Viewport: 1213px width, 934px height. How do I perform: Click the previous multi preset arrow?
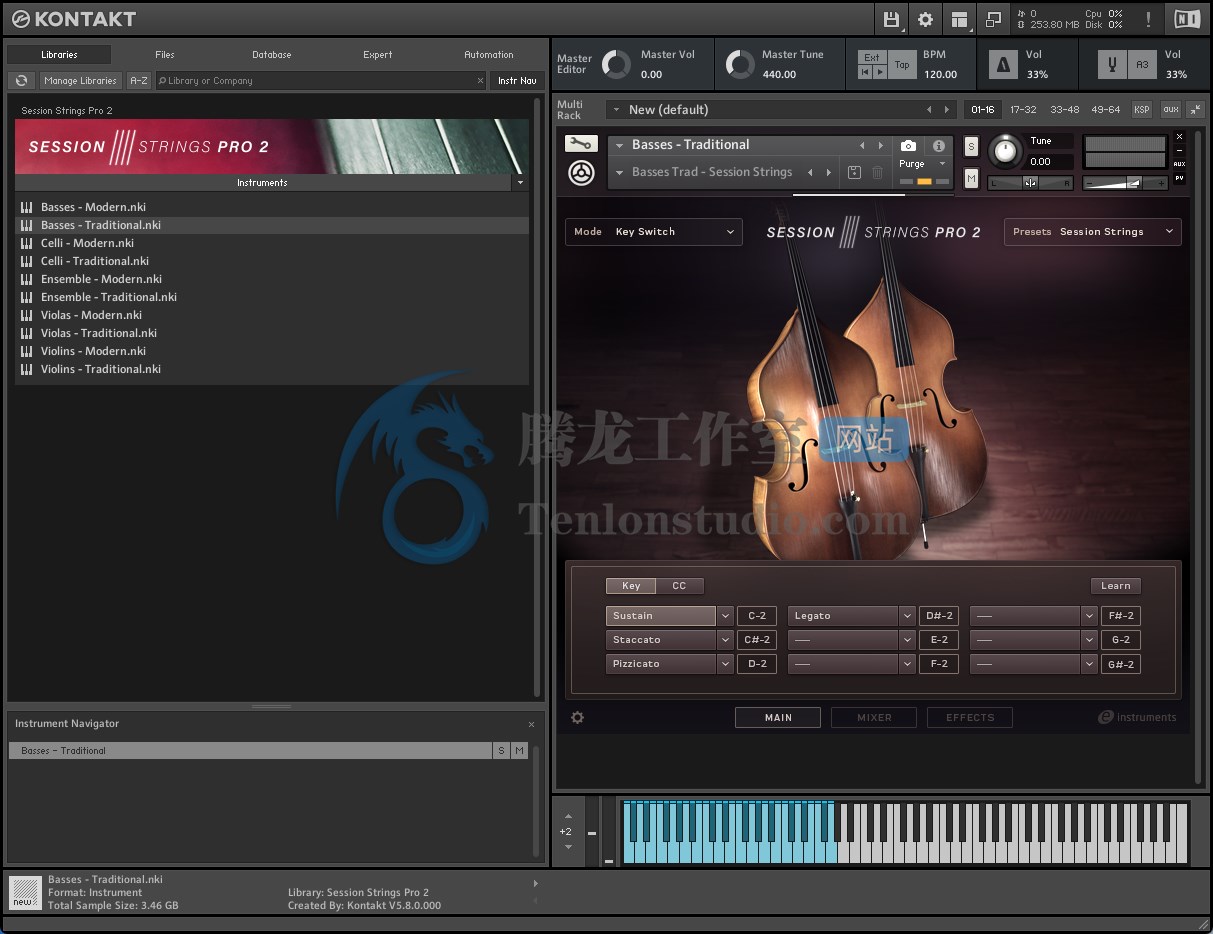(929, 109)
